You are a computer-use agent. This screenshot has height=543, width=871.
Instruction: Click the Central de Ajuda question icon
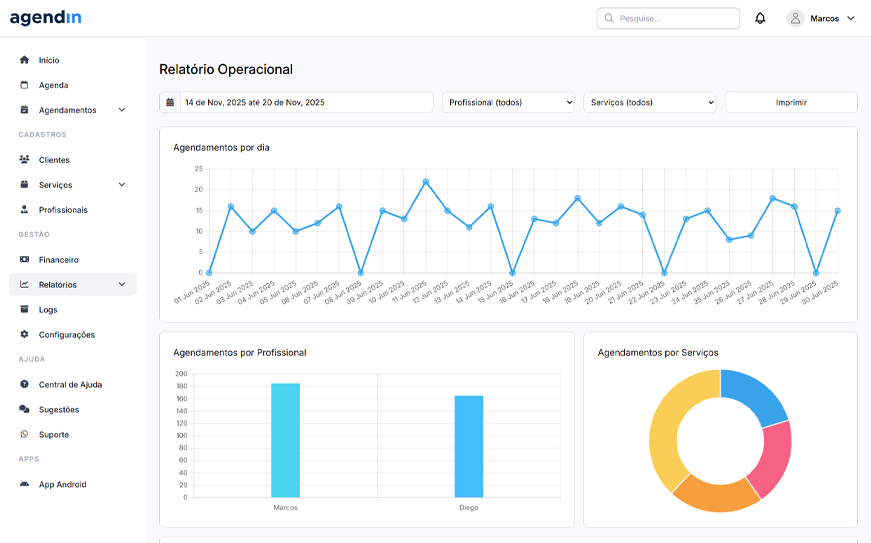[25, 385]
